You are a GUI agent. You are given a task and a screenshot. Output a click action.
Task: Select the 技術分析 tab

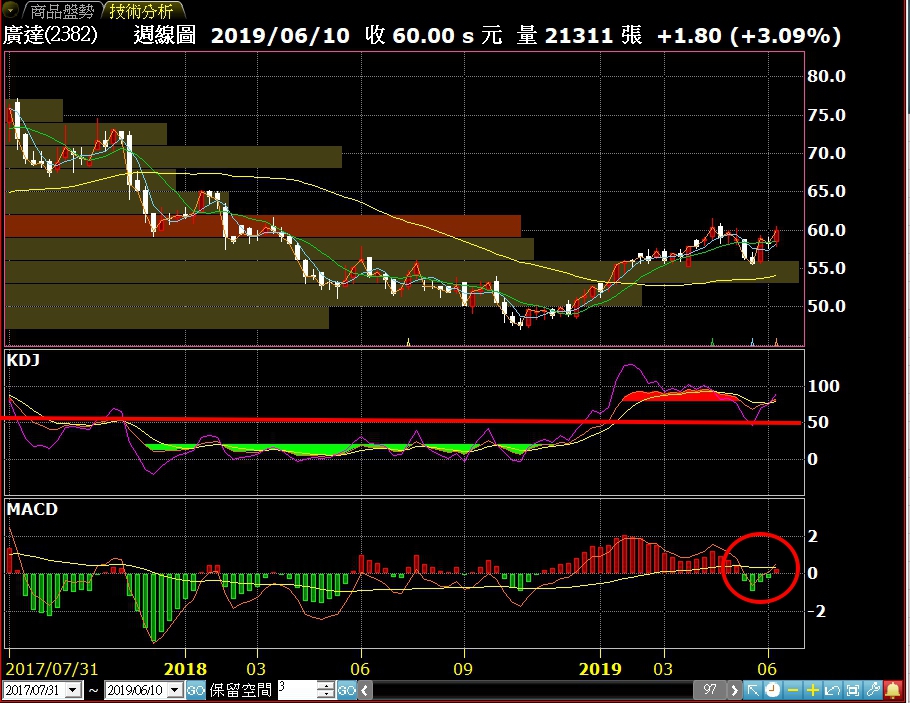pyautogui.click(x=142, y=10)
